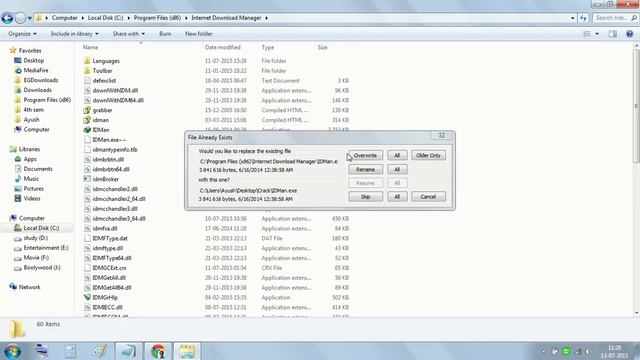
Task: Open Music library in sidebar
Action: (31, 179)
